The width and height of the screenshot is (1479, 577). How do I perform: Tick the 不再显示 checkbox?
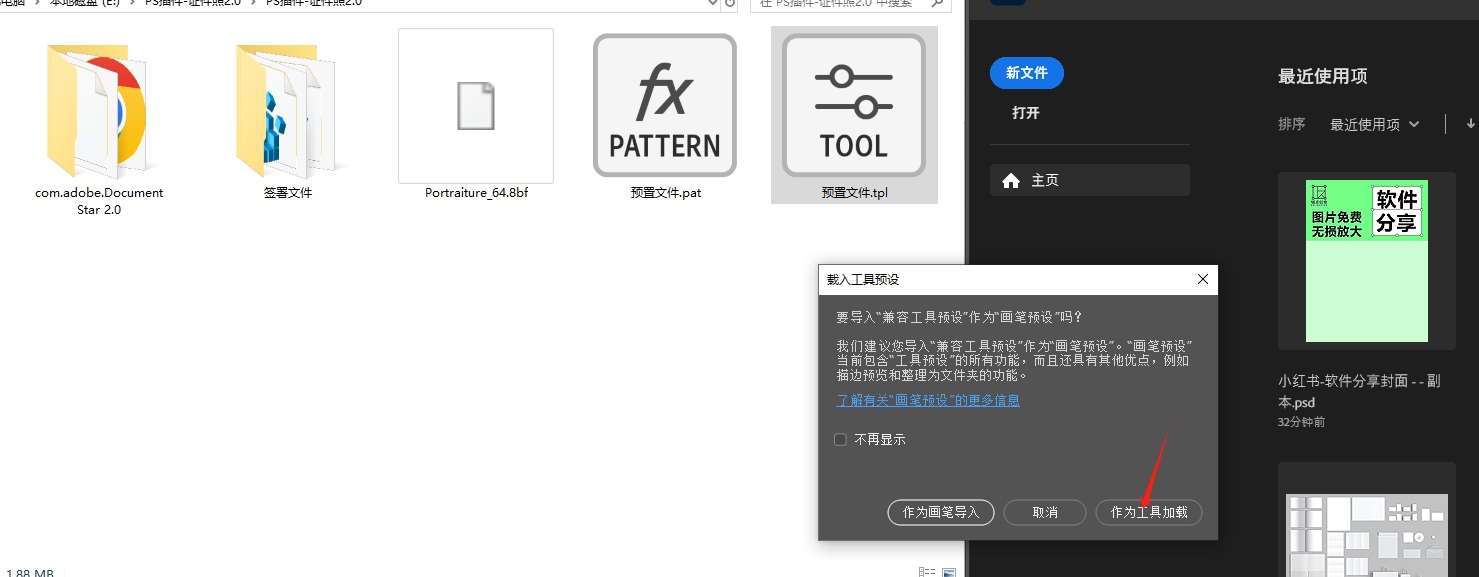click(x=841, y=439)
